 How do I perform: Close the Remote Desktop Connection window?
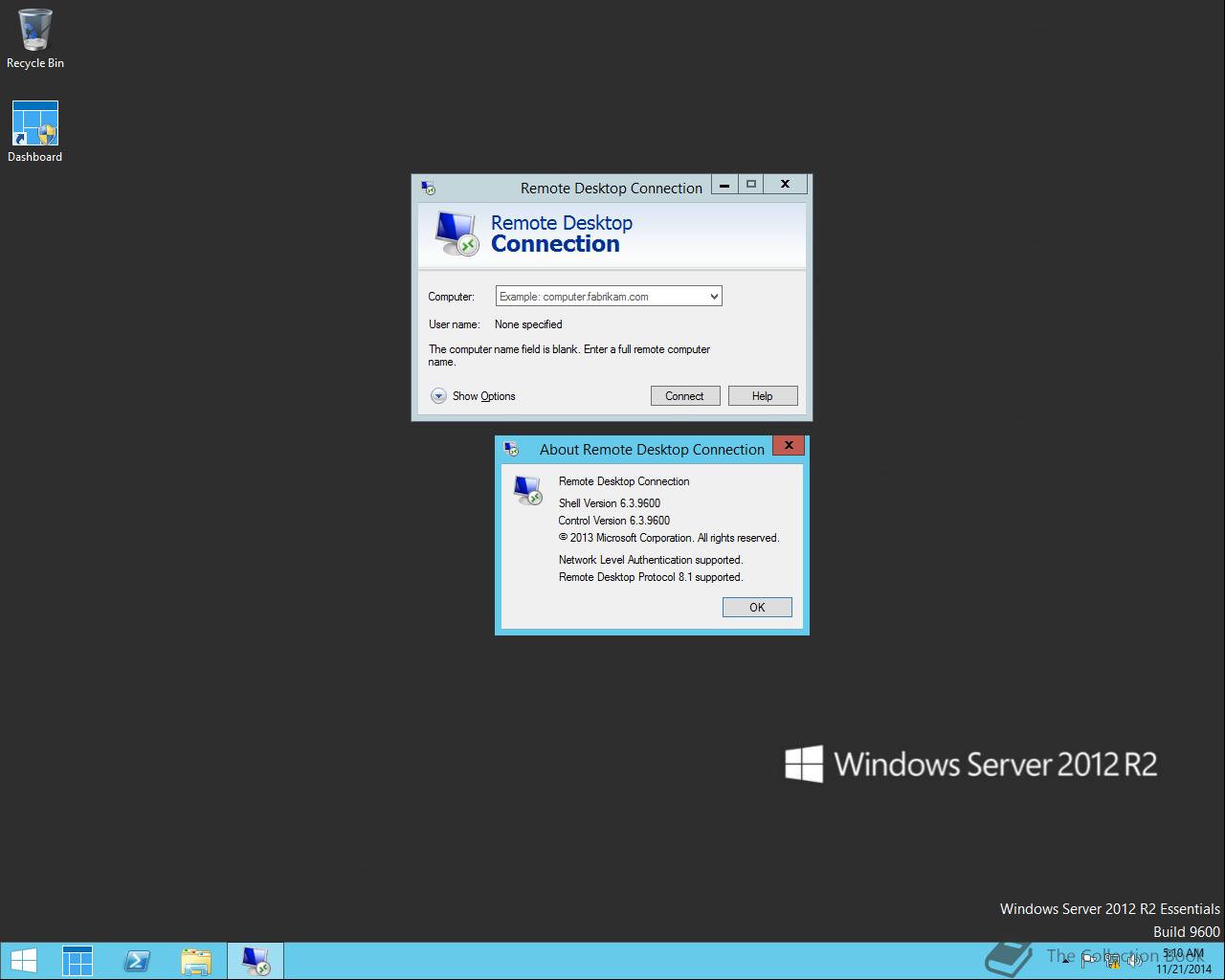click(785, 184)
